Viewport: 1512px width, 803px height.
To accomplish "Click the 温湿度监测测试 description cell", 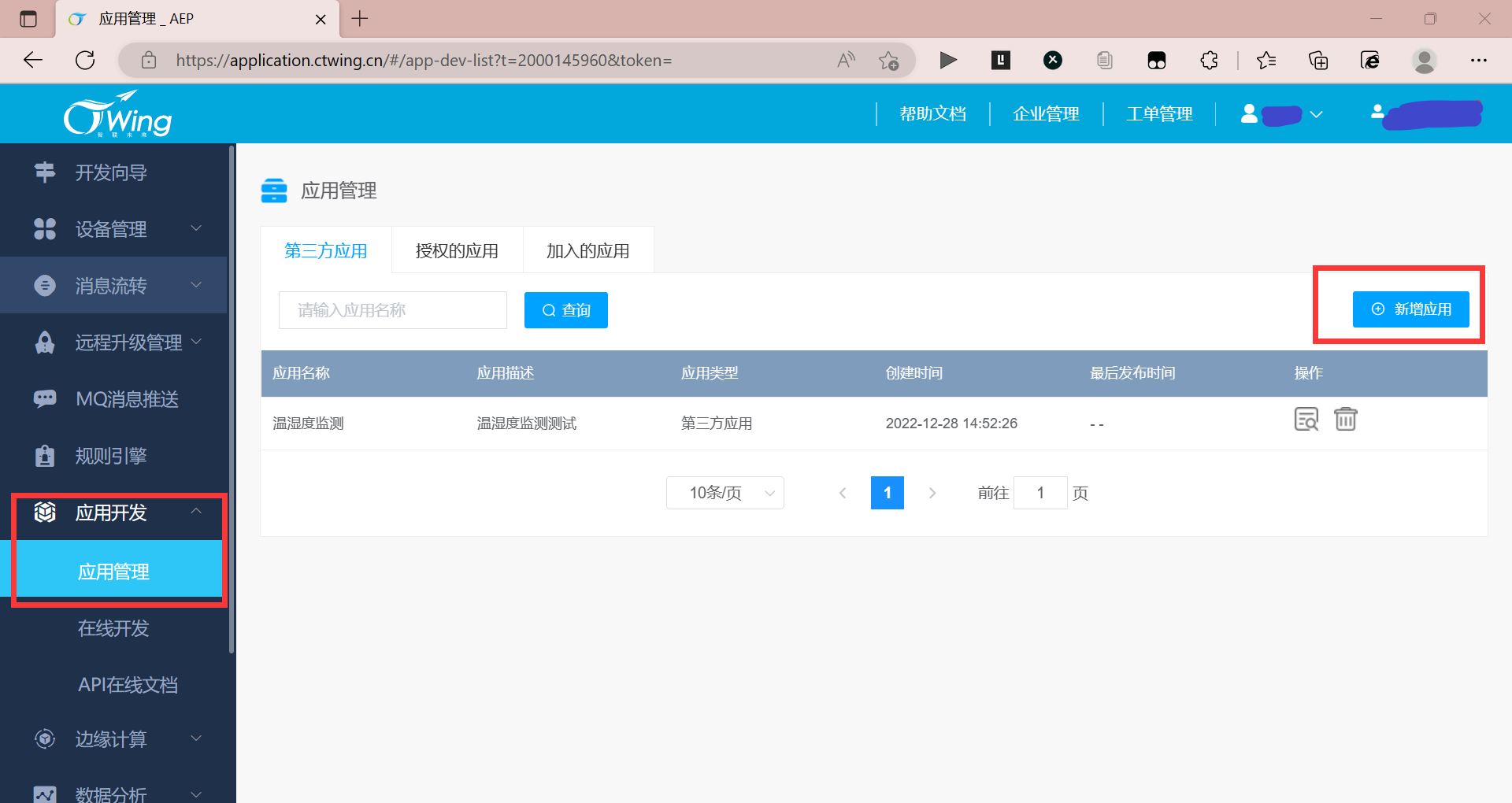I will click(x=527, y=424).
